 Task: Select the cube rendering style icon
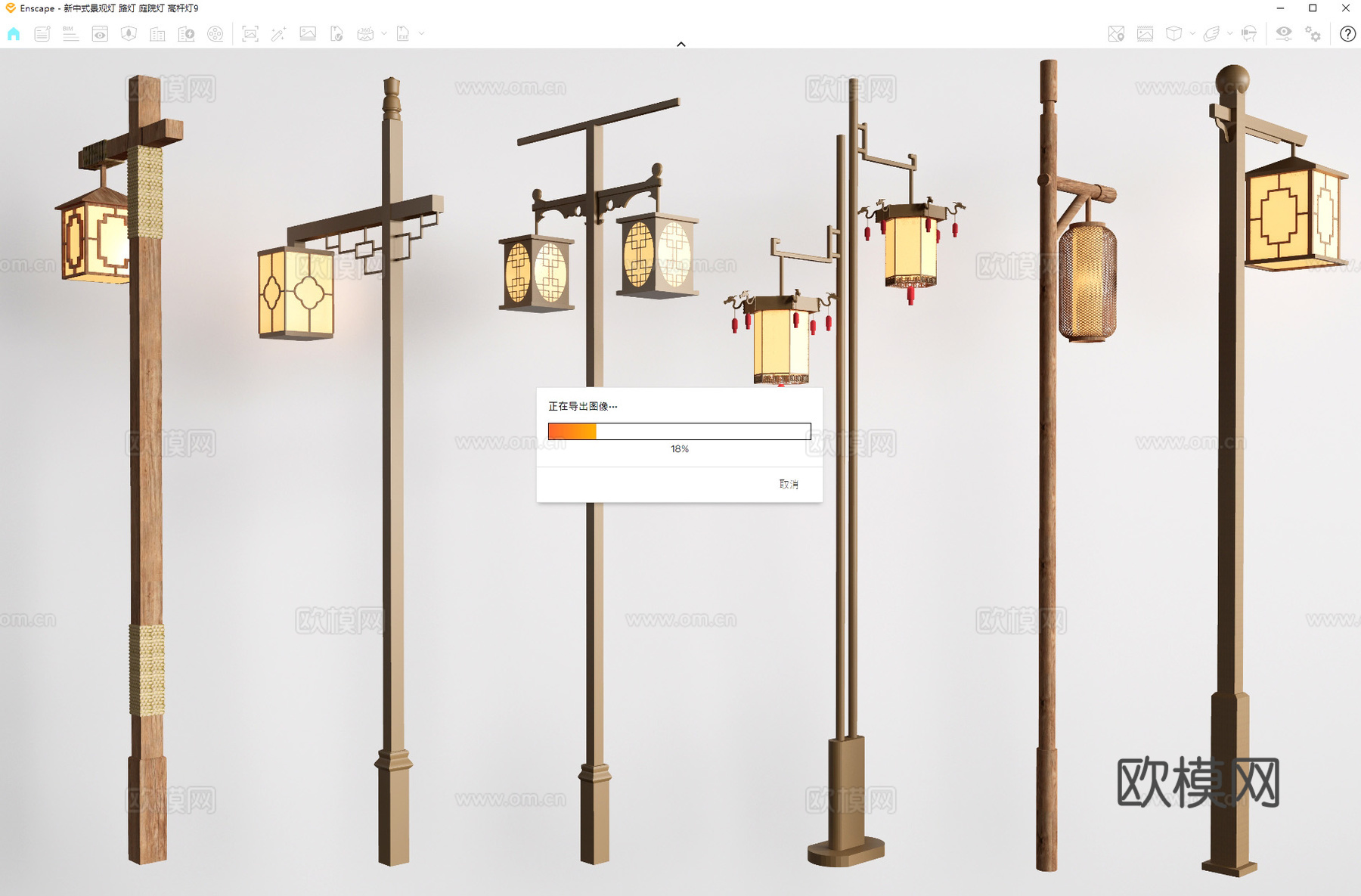[1173, 34]
